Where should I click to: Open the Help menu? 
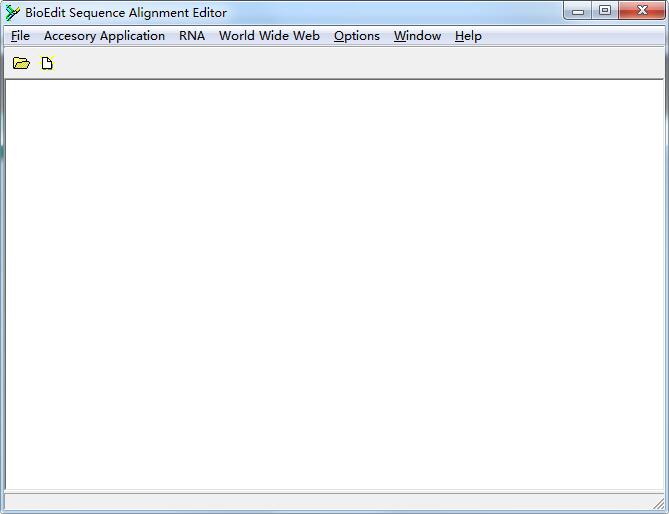468,36
